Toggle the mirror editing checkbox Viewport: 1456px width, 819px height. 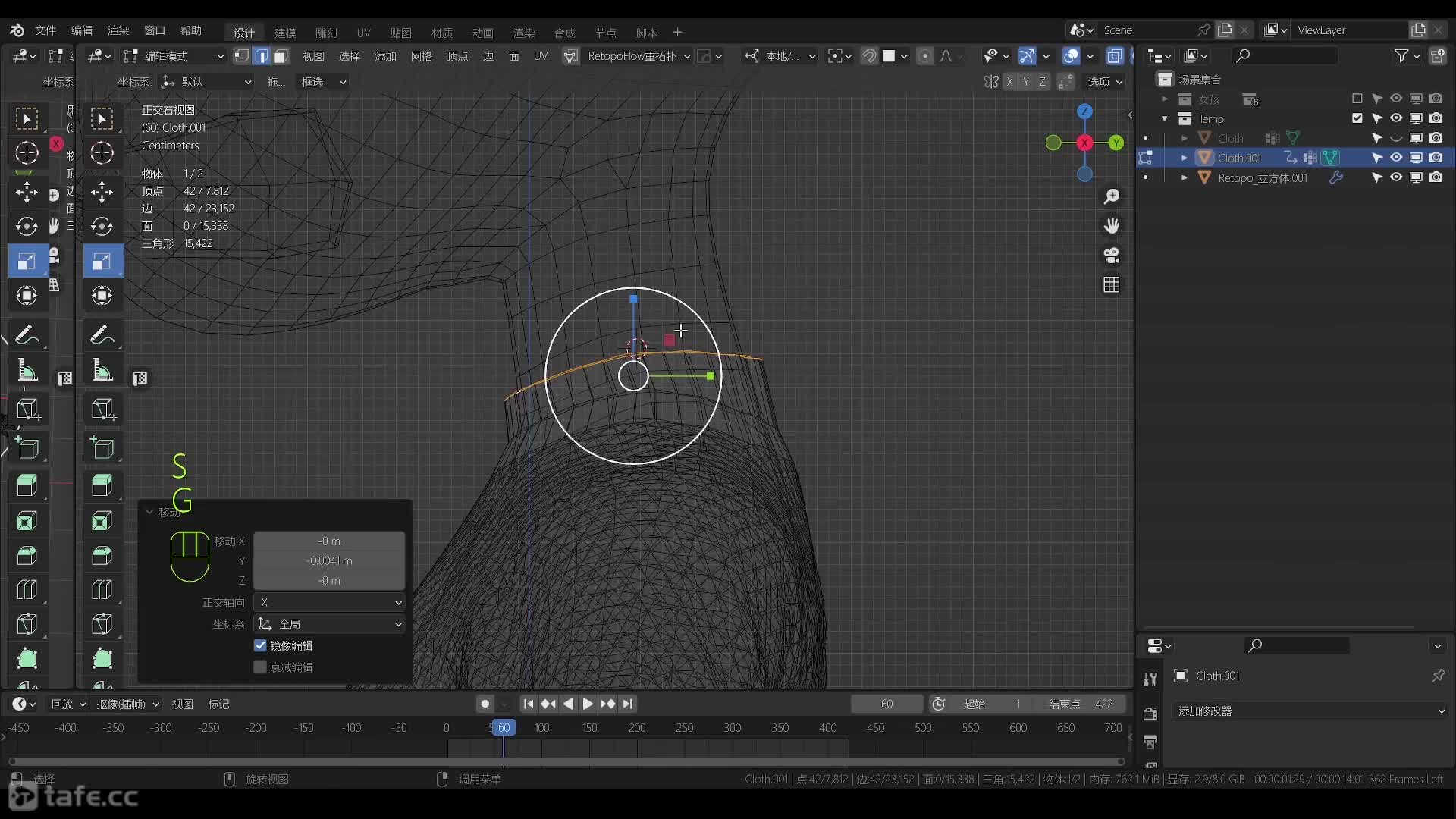260,645
